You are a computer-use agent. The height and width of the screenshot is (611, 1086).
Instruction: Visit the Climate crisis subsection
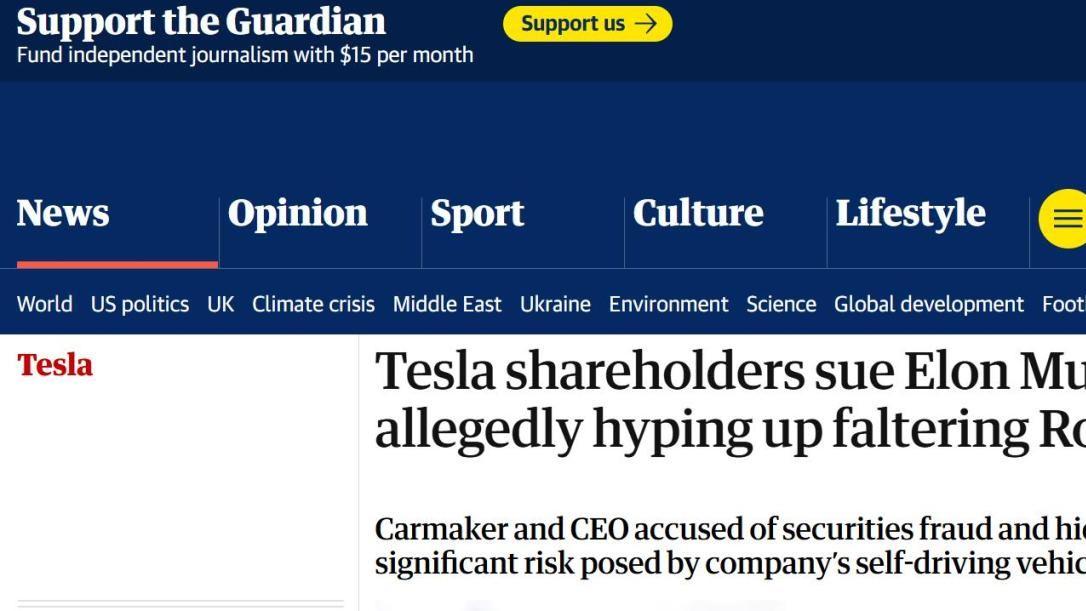tap(313, 304)
